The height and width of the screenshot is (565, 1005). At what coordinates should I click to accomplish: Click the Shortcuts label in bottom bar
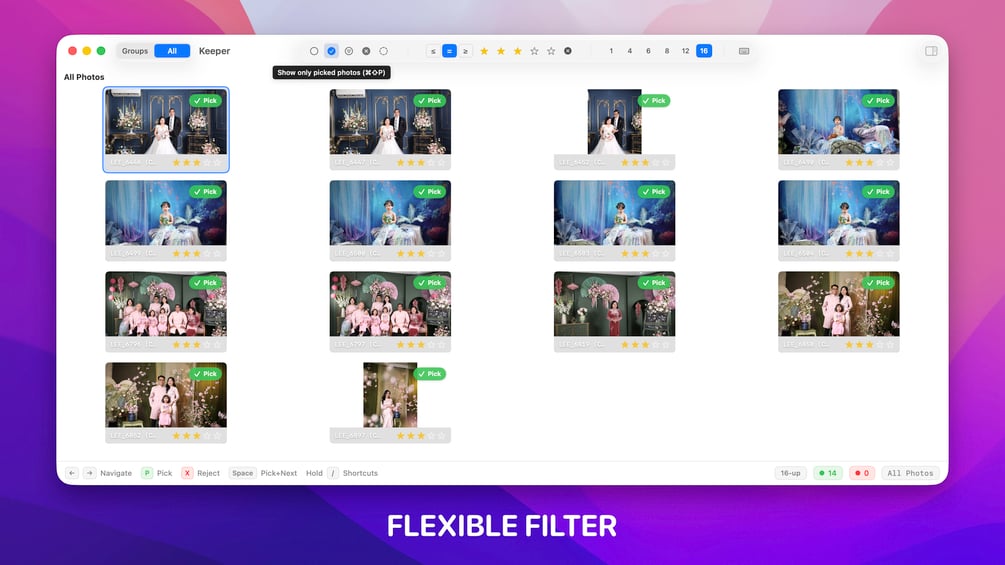point(360,473)
